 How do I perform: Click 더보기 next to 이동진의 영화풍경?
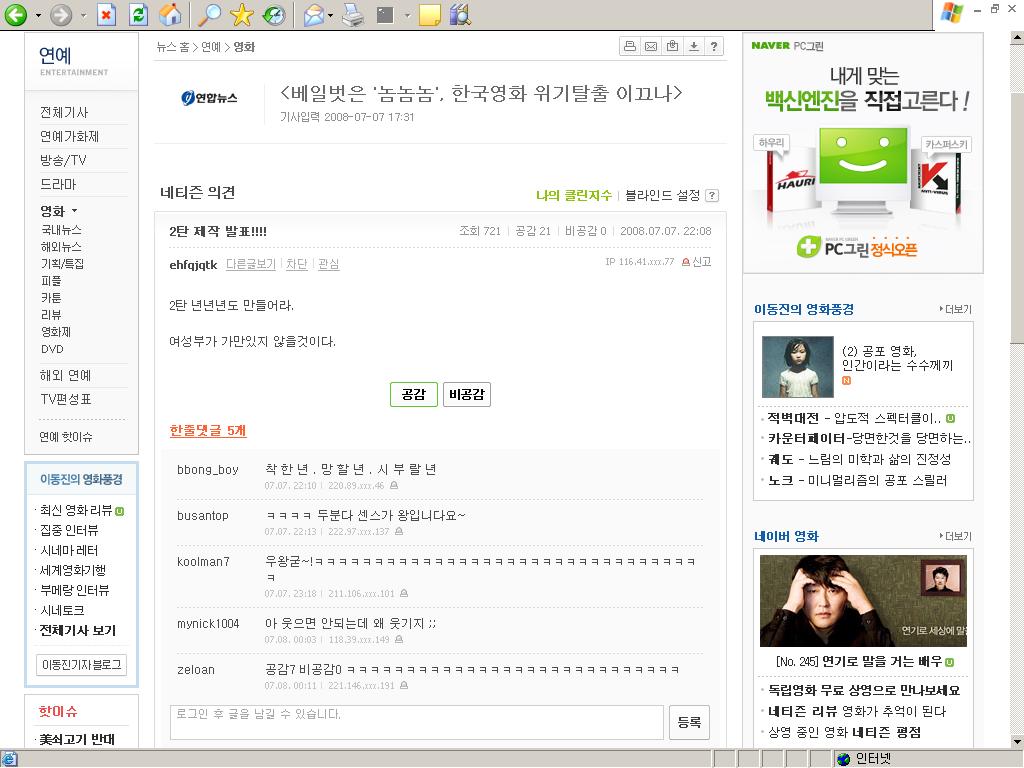(x=955, y=309)
